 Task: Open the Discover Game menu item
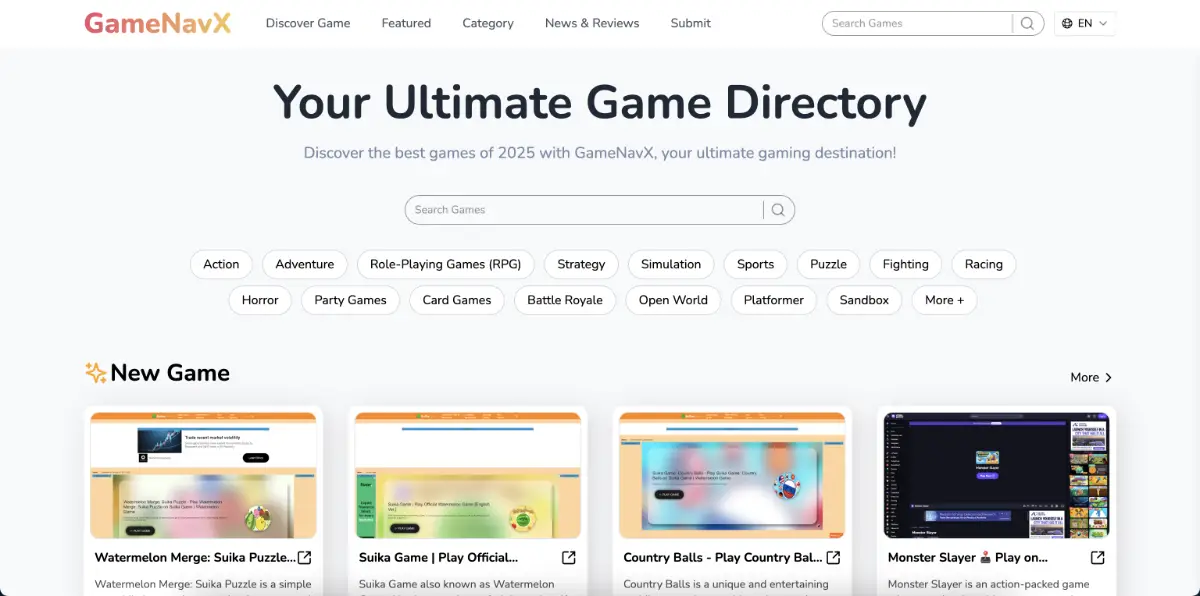coord(307,22)
